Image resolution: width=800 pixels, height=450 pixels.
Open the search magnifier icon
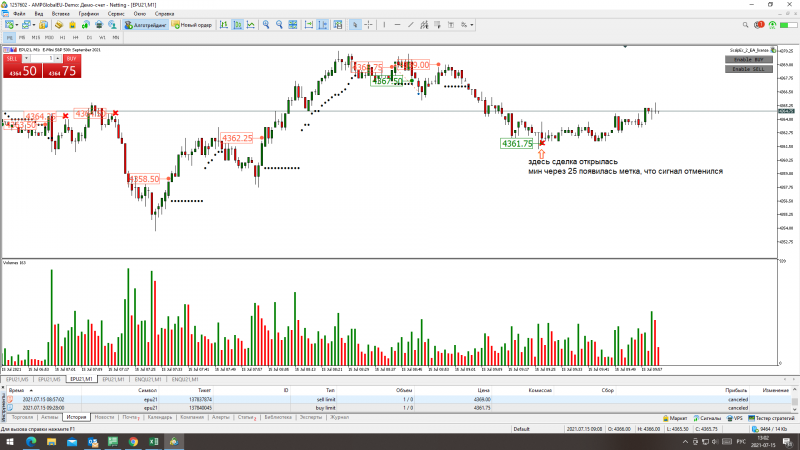click(745, 24)
